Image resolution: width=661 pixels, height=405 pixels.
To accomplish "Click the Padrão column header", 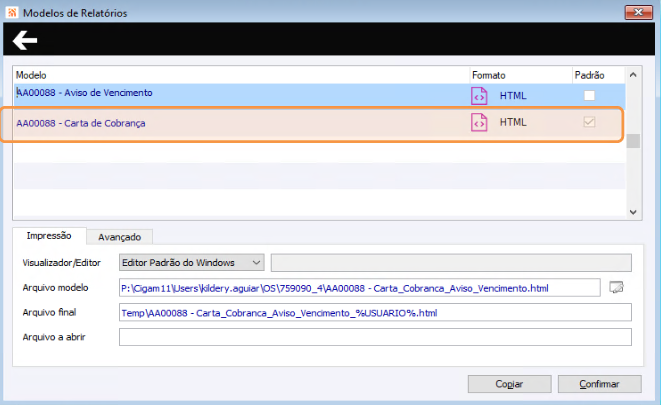I will [x=599, y=75].
